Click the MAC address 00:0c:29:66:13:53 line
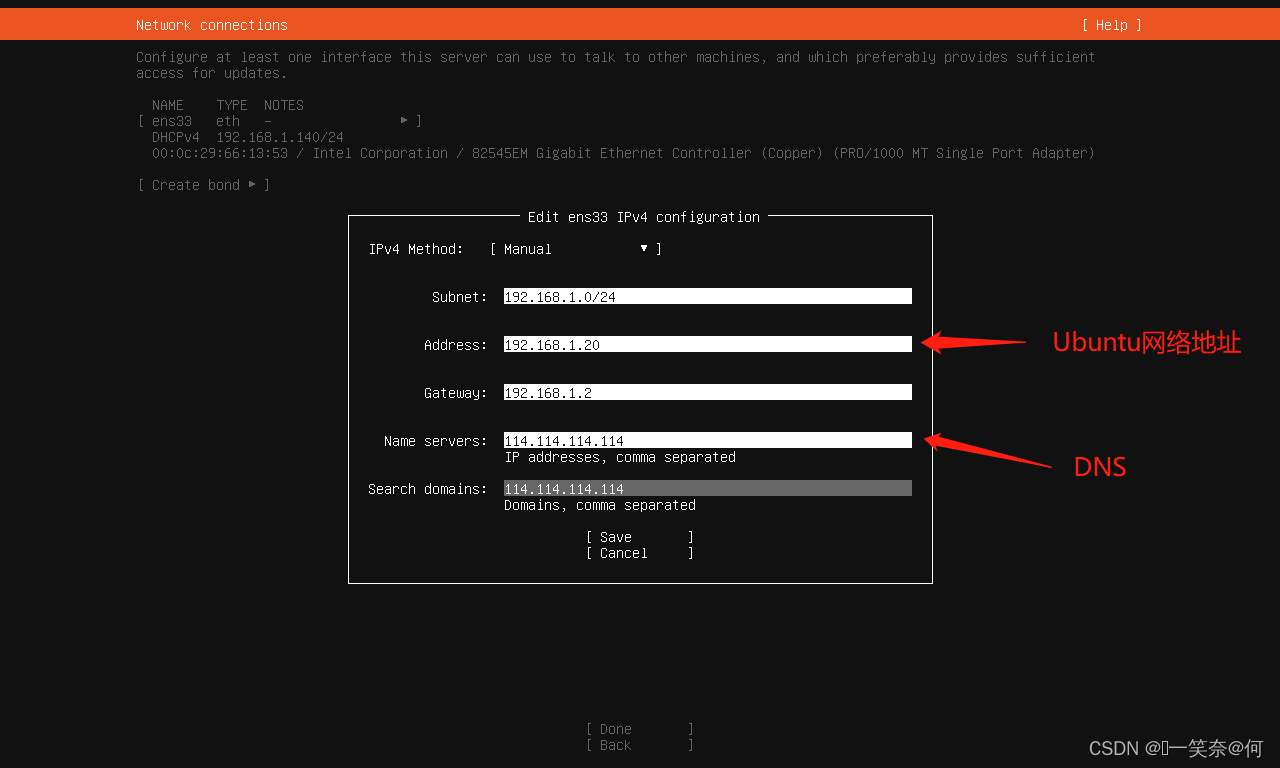Screen dimensions: 1280x768 click(623, 153)
